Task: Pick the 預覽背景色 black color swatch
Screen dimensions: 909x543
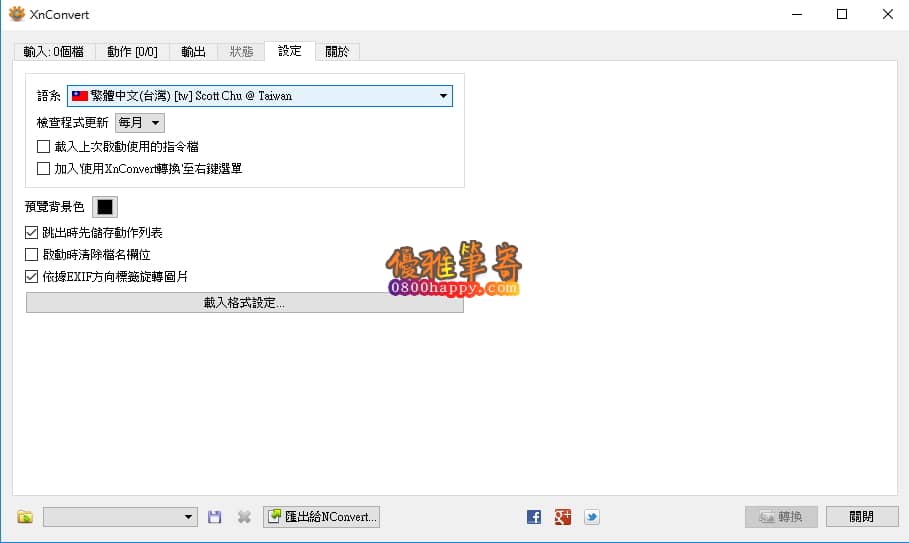Action: (x=105, y=207)
